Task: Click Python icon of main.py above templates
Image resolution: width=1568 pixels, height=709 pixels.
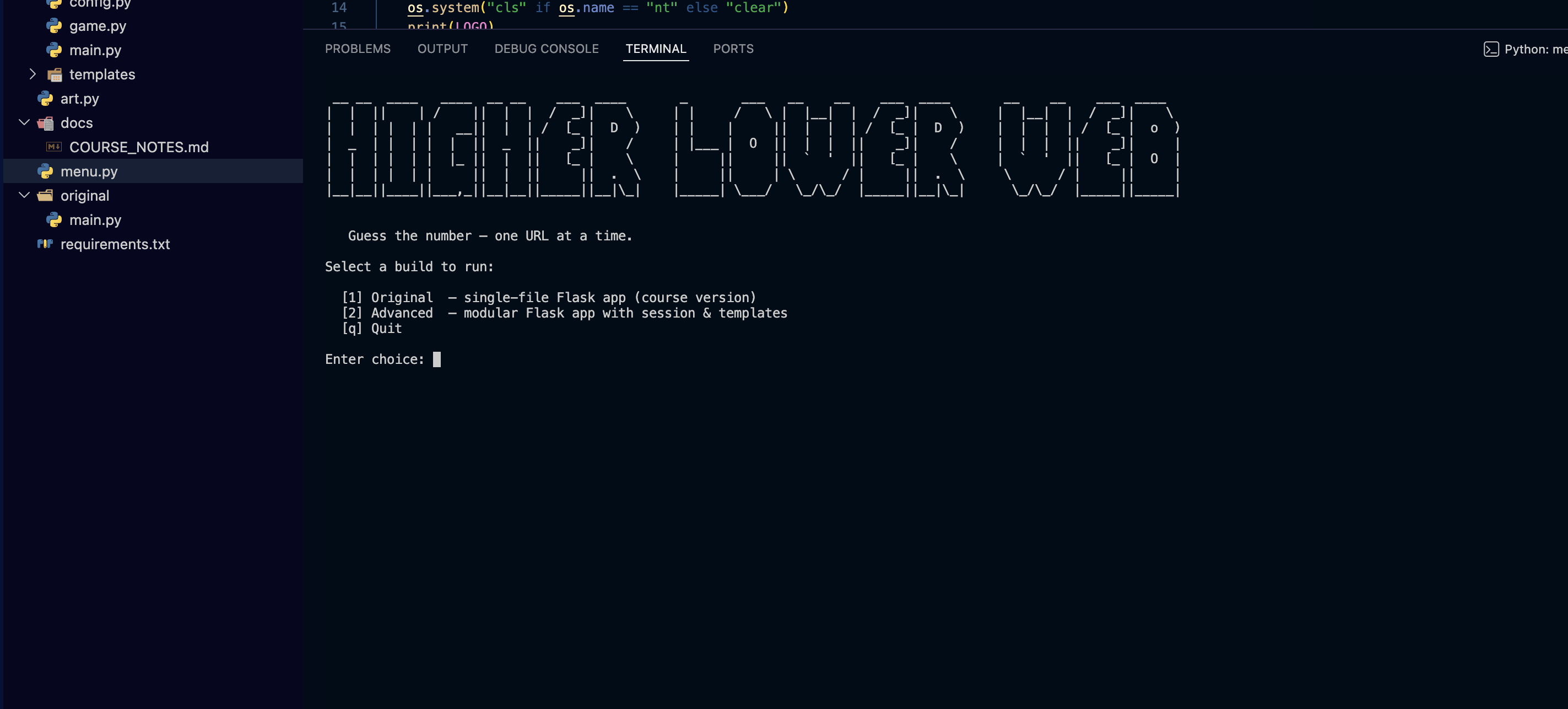Action: coord(54,50)
